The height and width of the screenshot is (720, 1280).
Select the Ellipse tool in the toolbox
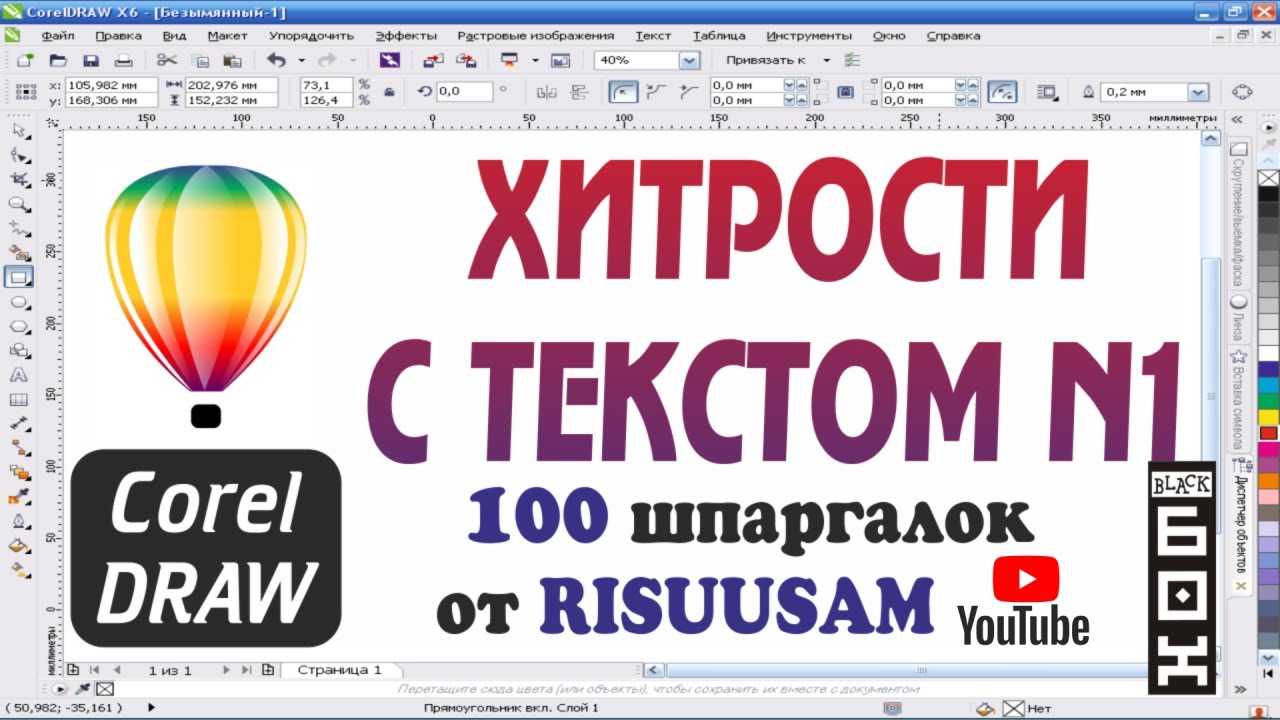click(x=19, y=302)
